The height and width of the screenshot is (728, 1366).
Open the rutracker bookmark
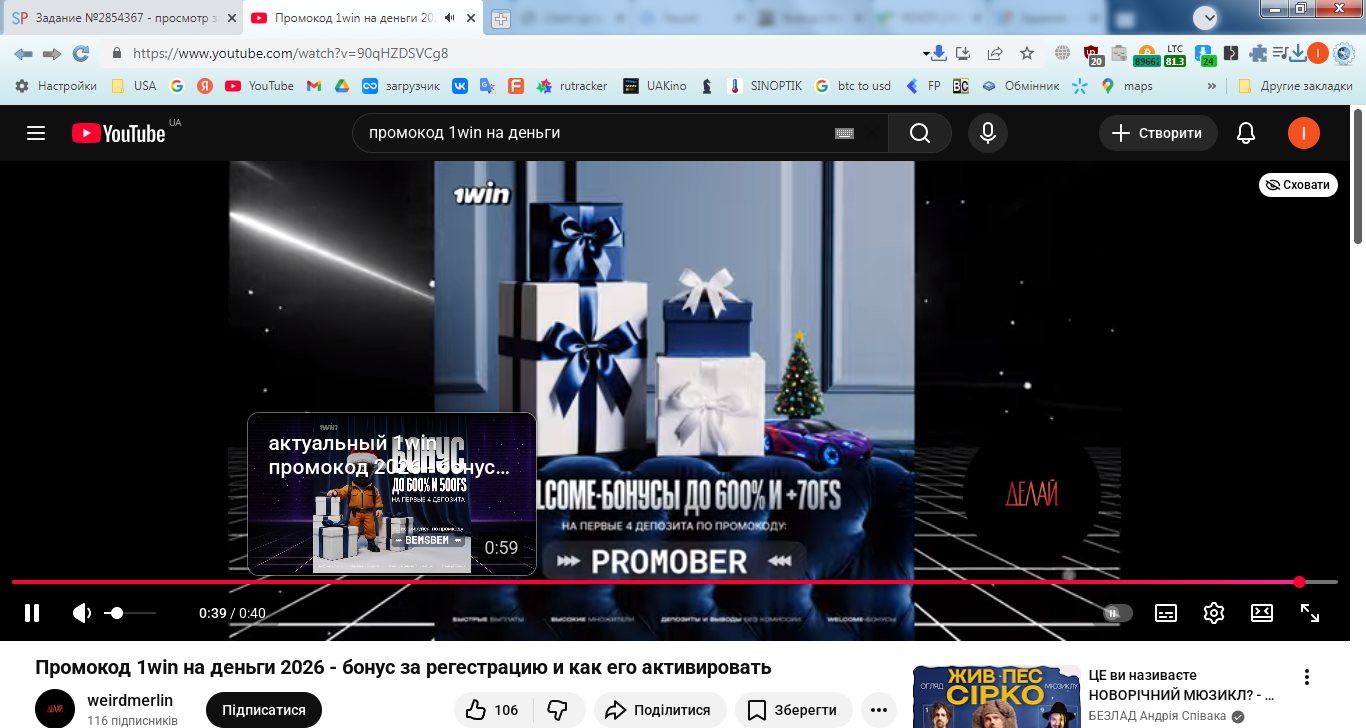[x=572, y=86]
